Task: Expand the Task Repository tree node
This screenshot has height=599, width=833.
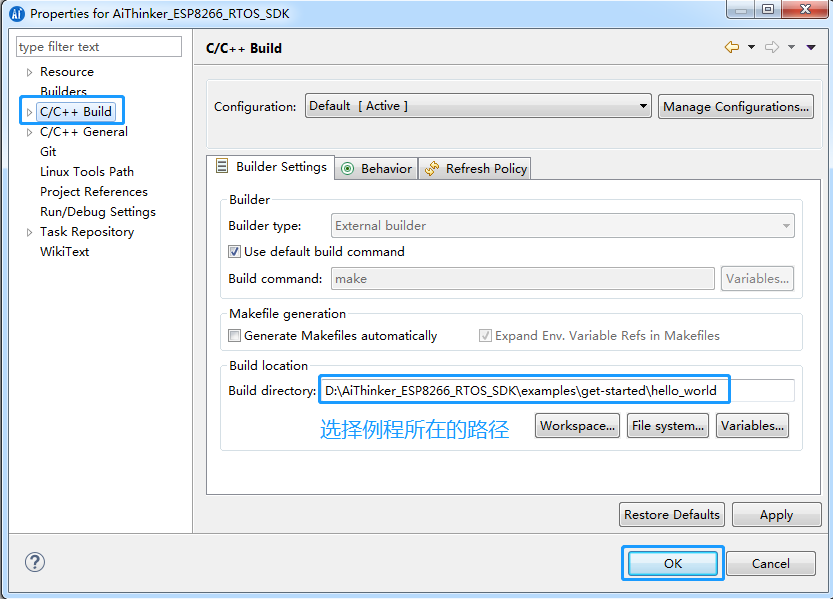Action: [x=29, y=232]
